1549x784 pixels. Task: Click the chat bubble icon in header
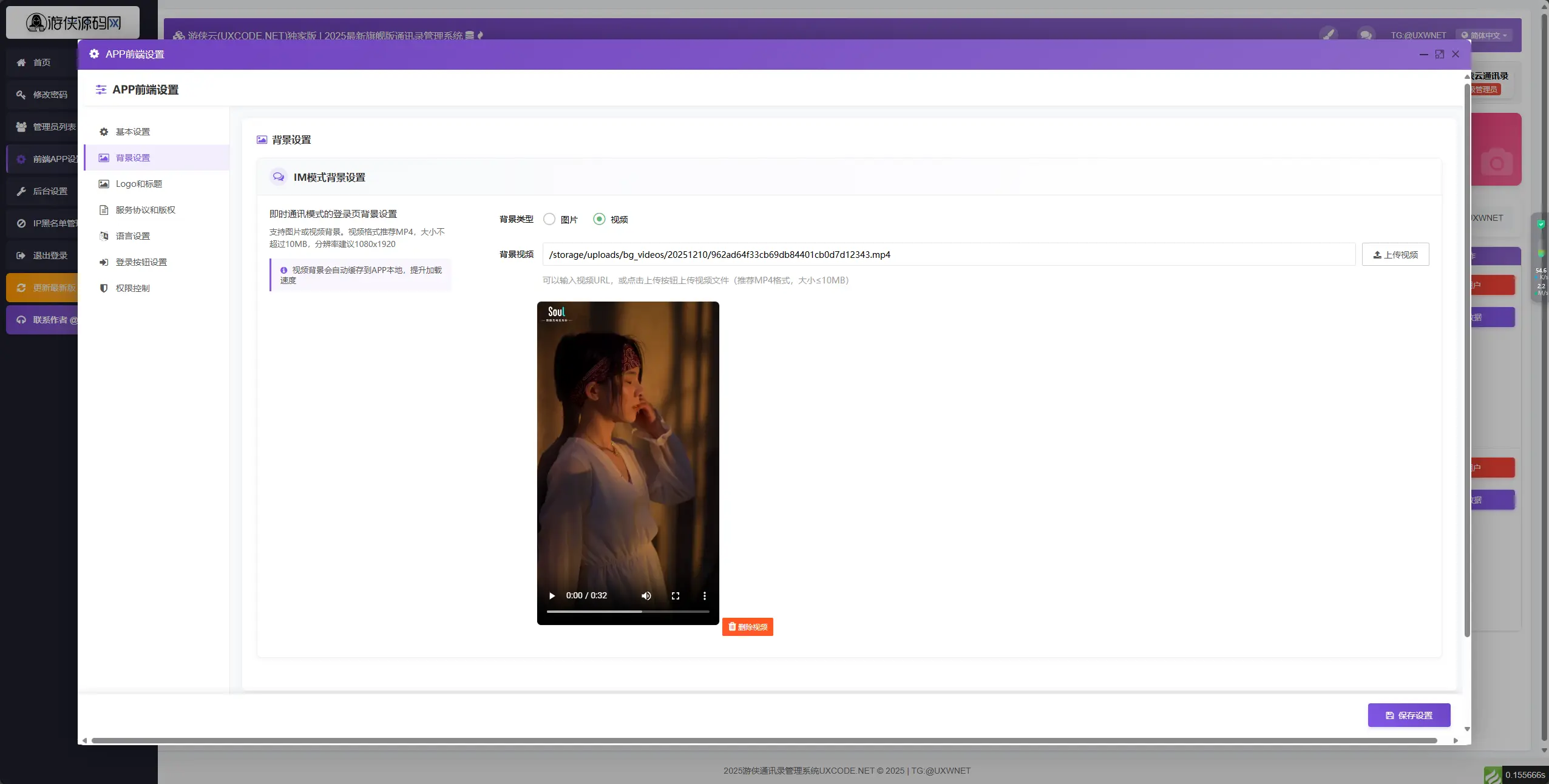1366,35
